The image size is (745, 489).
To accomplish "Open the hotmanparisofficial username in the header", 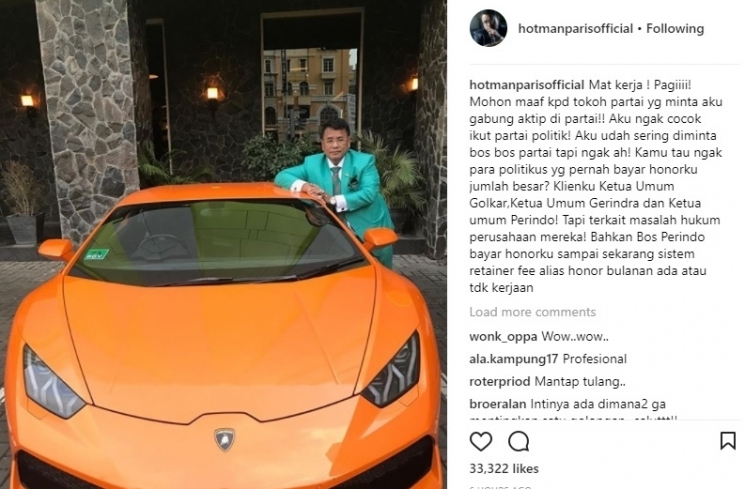I will (x=575, y=29).
